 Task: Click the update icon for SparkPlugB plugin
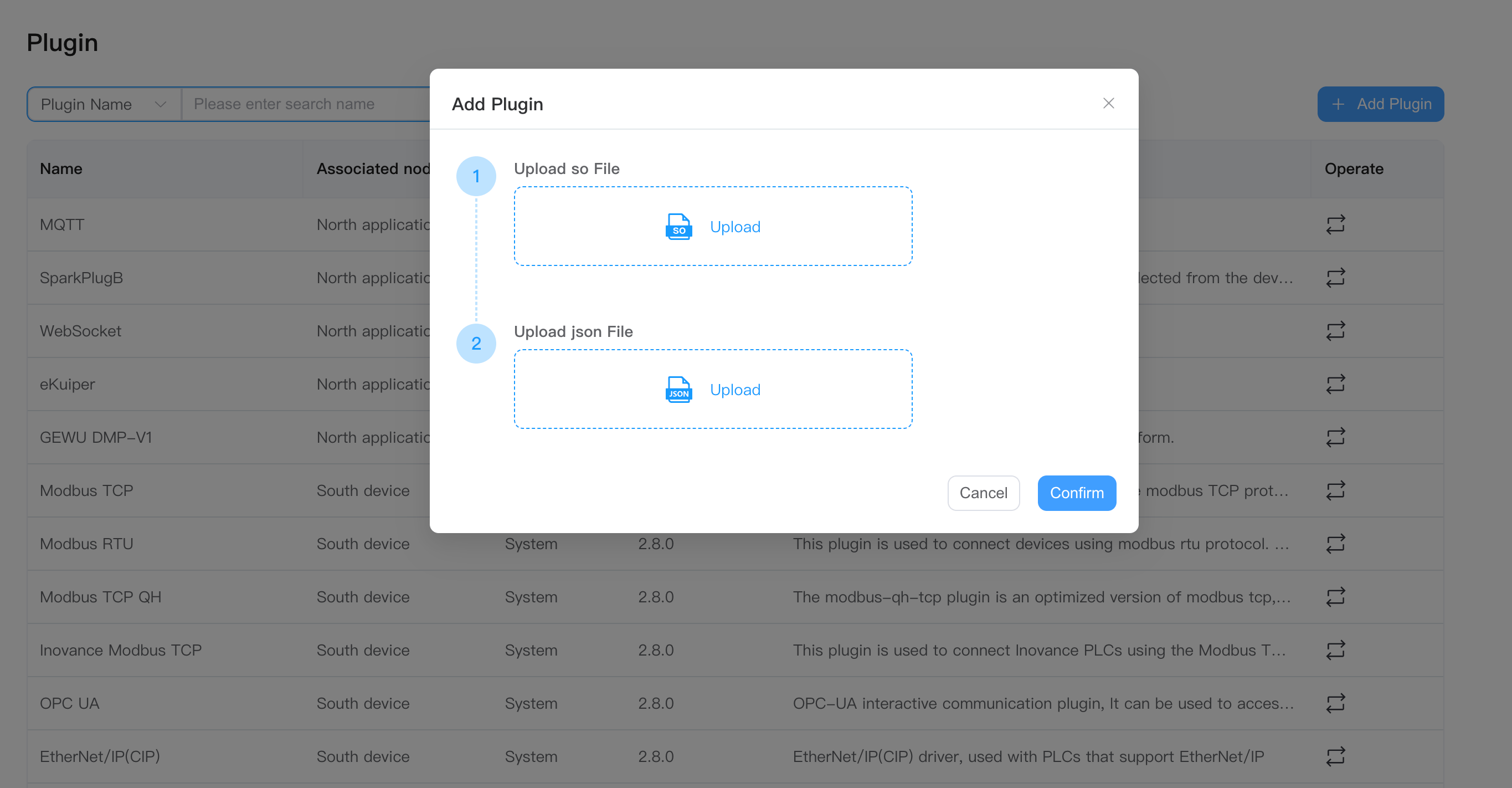coord(1335,277)
